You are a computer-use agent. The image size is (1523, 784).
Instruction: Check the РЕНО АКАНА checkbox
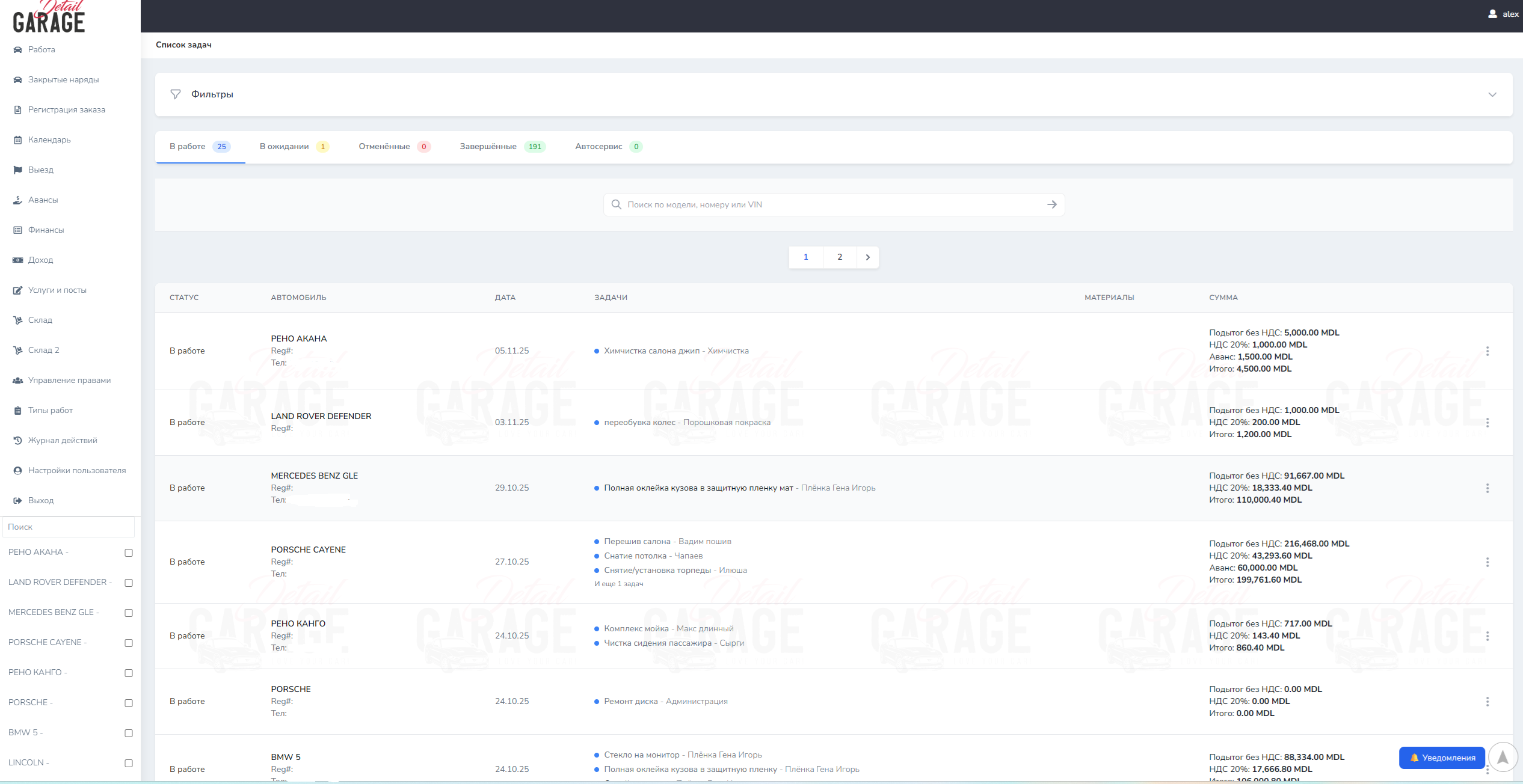click(128, 553)
